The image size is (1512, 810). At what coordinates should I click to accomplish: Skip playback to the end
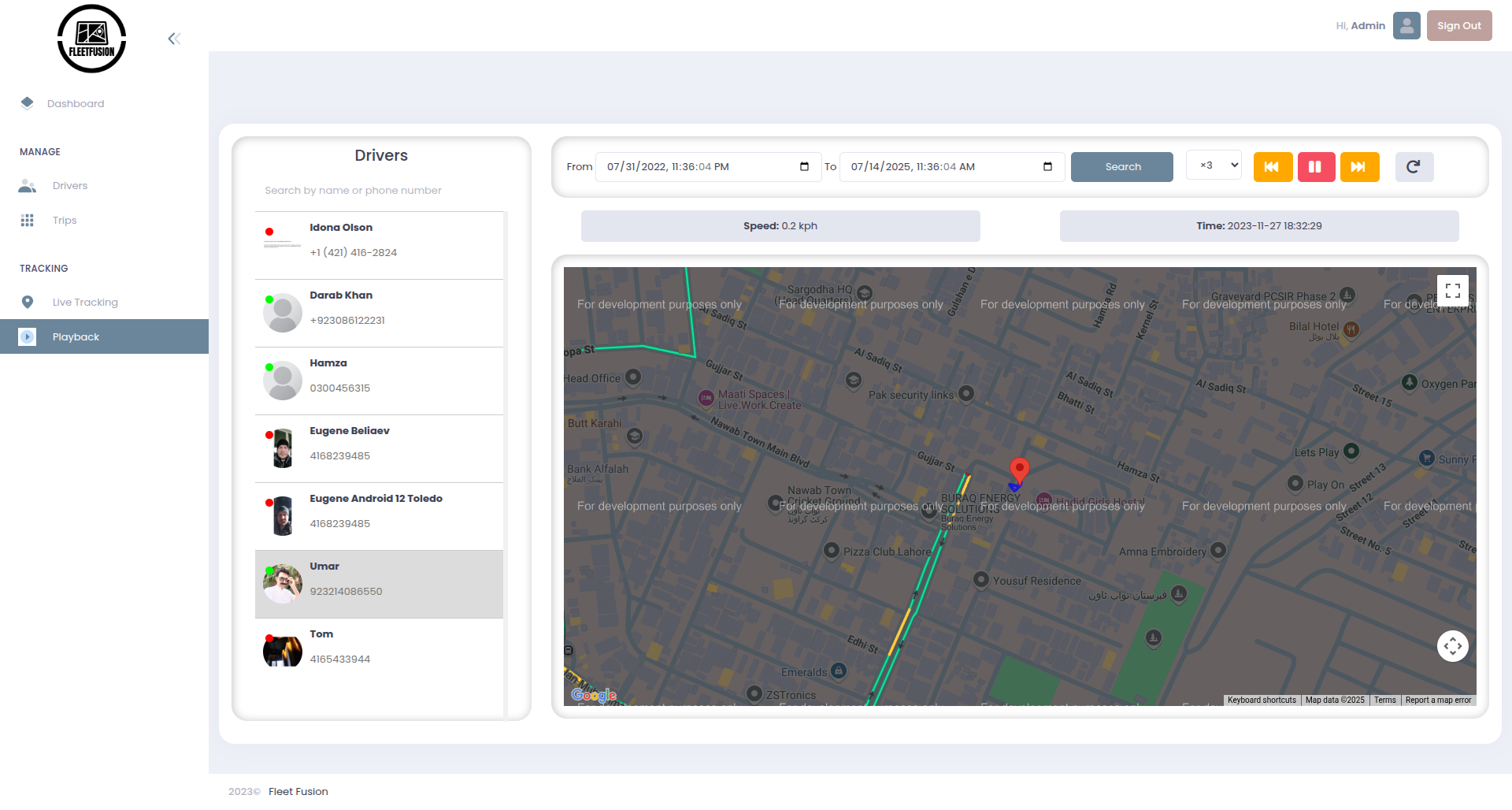[1359, 166]
